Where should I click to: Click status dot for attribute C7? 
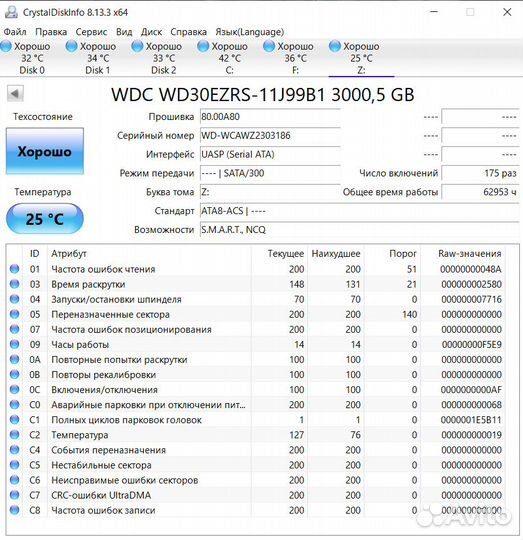click(x=14, y=495)
